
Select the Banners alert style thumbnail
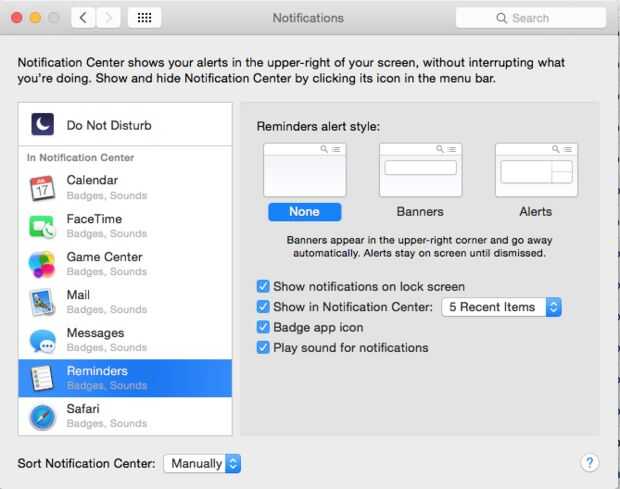[x=420, y=170]
